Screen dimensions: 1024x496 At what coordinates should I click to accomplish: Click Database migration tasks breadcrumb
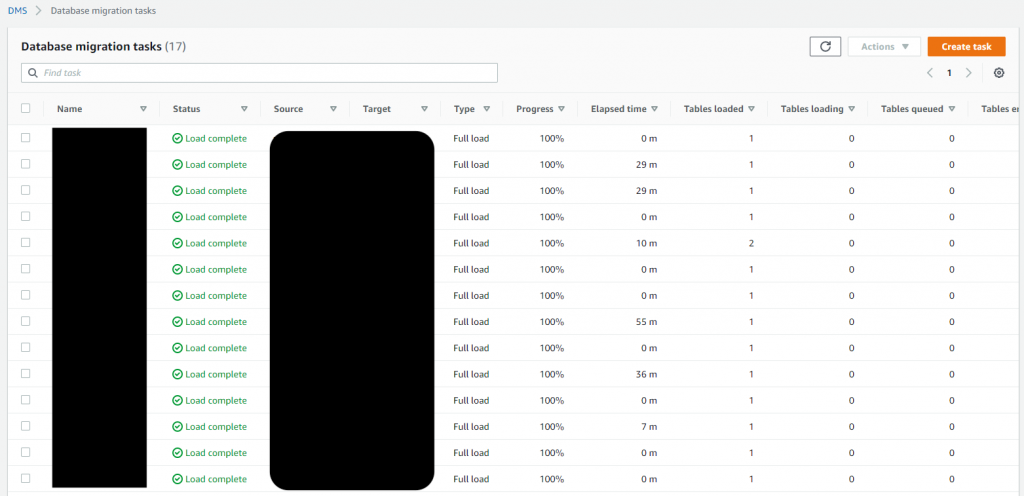click(103, 11)
